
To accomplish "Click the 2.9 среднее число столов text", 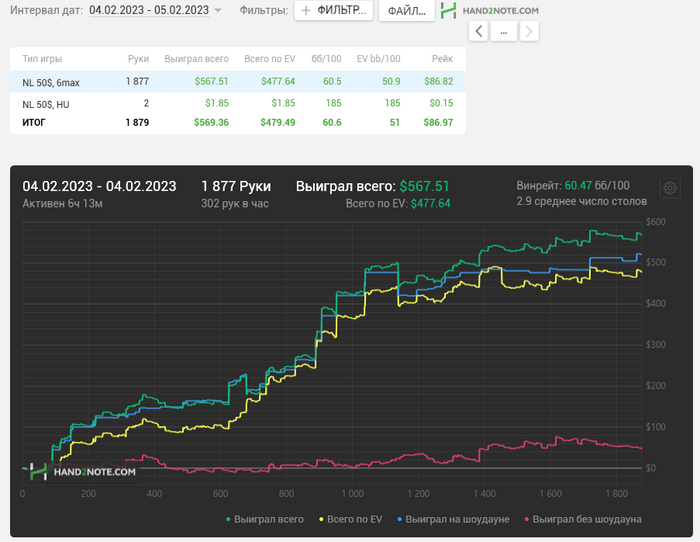I will [x=582, y=201].
